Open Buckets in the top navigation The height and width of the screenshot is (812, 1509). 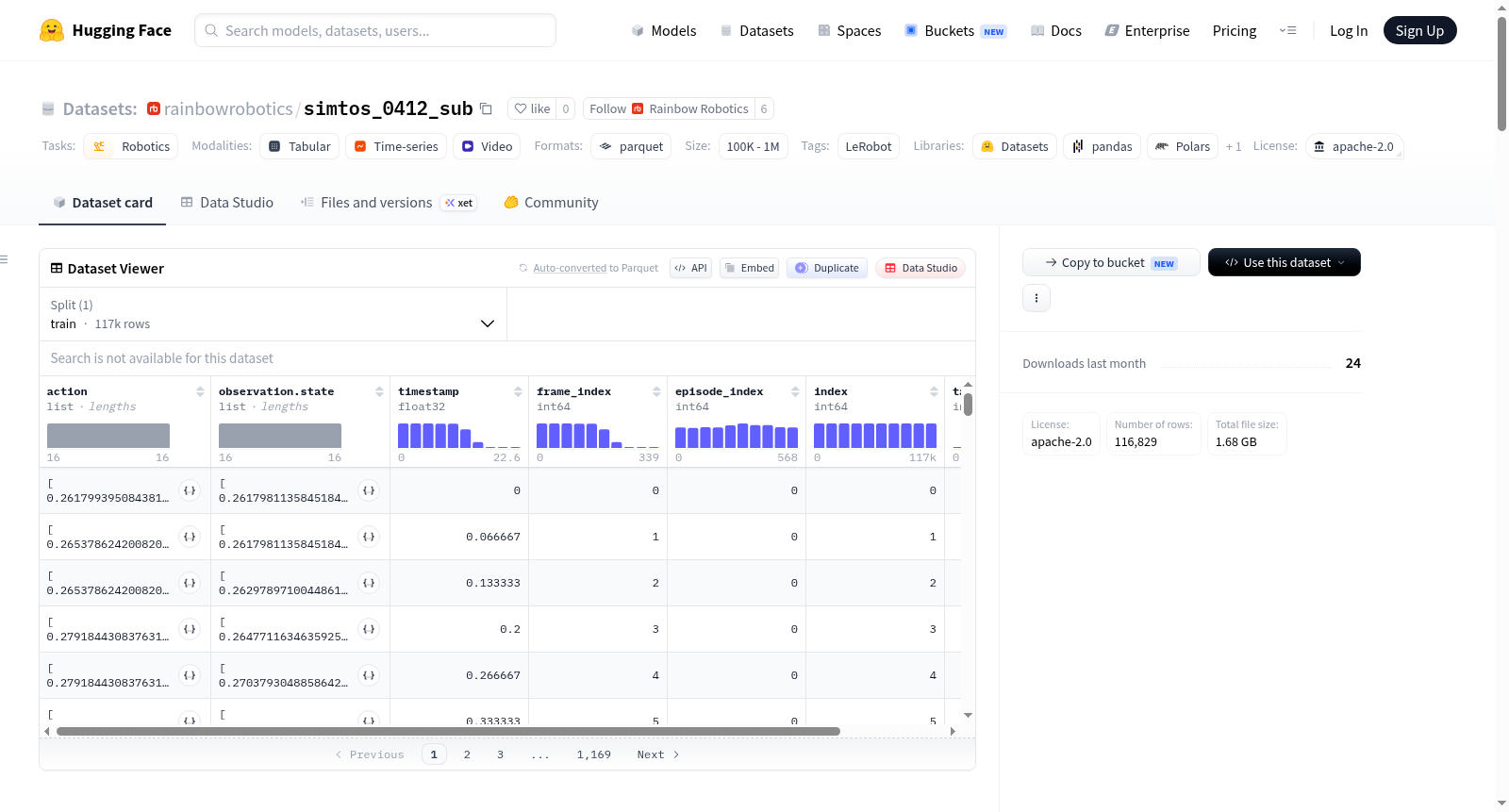click(955, 30)
